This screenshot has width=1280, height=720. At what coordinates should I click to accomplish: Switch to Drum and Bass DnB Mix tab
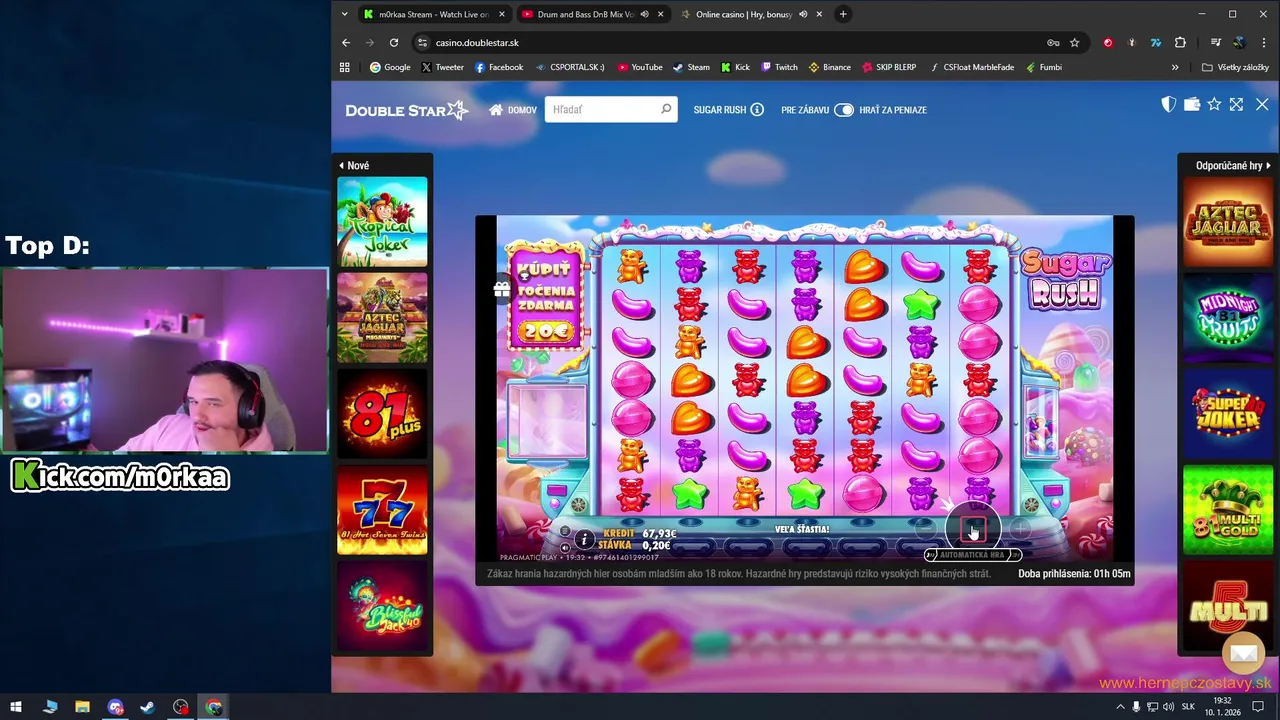pyautogui.click(x=586, y=14)
